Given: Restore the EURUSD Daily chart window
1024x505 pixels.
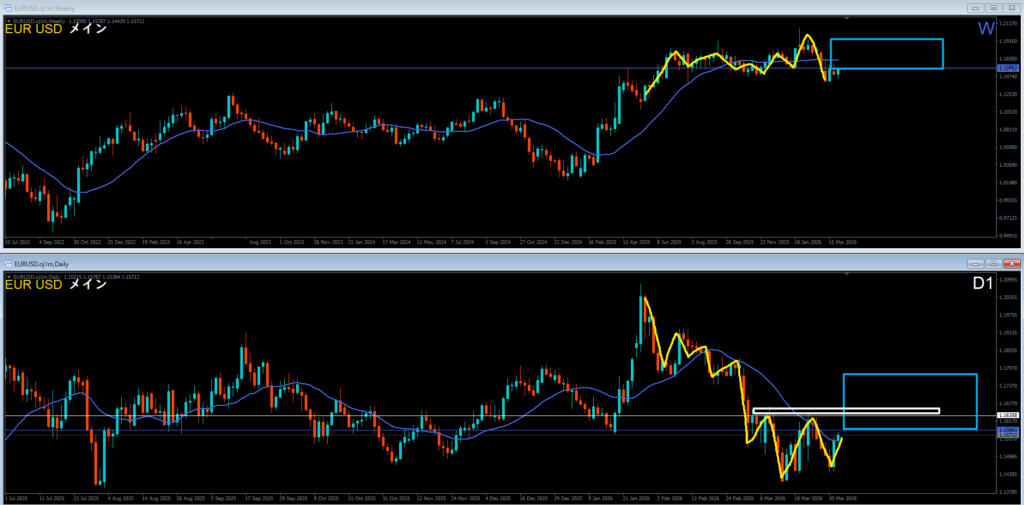Looking at the screenshot, I should [x=993, y=263].
